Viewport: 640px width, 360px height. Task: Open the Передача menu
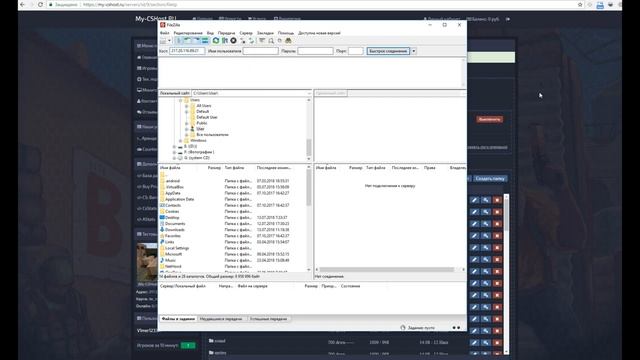[x=227, y=33]
